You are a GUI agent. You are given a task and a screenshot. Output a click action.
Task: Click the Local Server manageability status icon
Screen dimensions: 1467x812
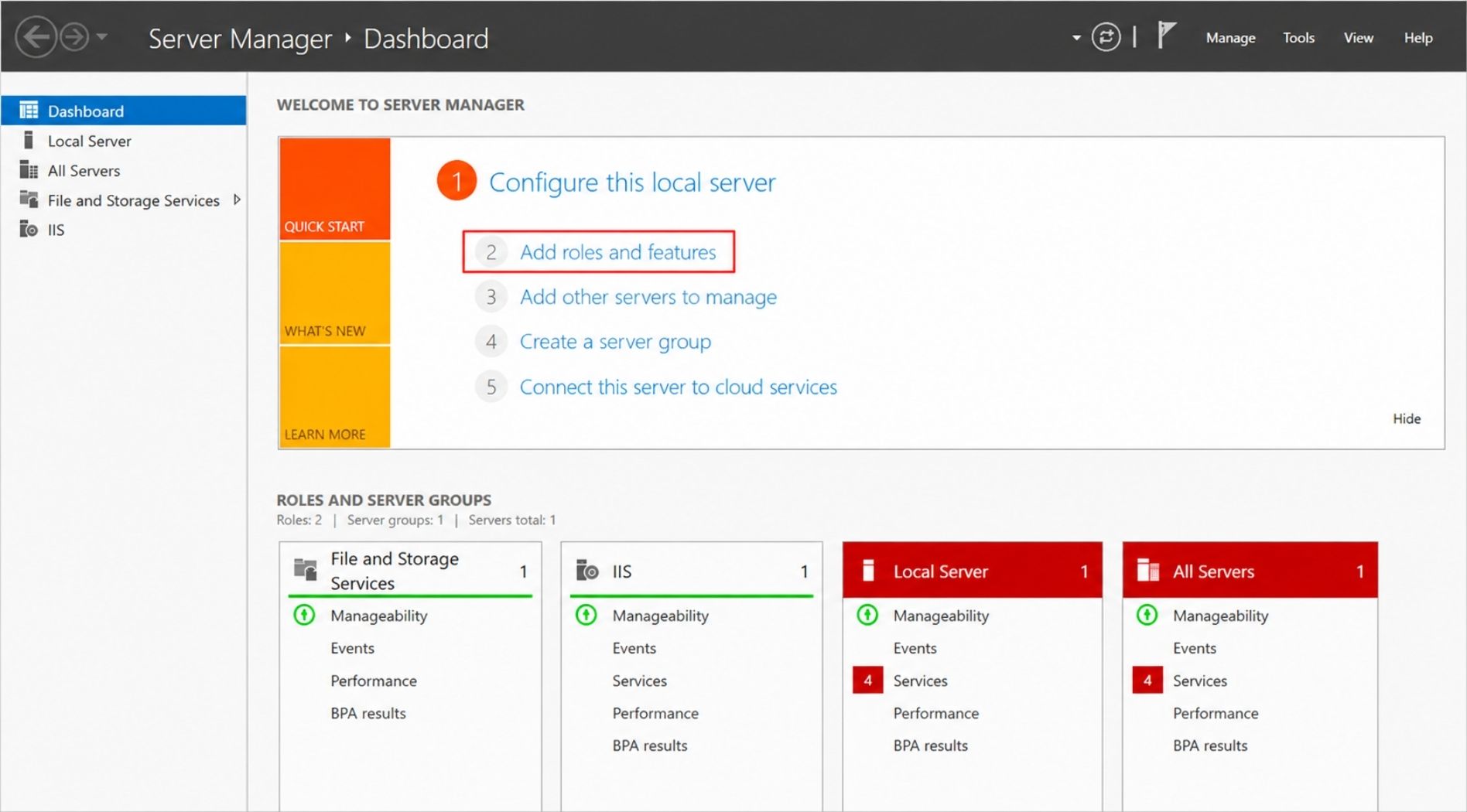(867, 615)
